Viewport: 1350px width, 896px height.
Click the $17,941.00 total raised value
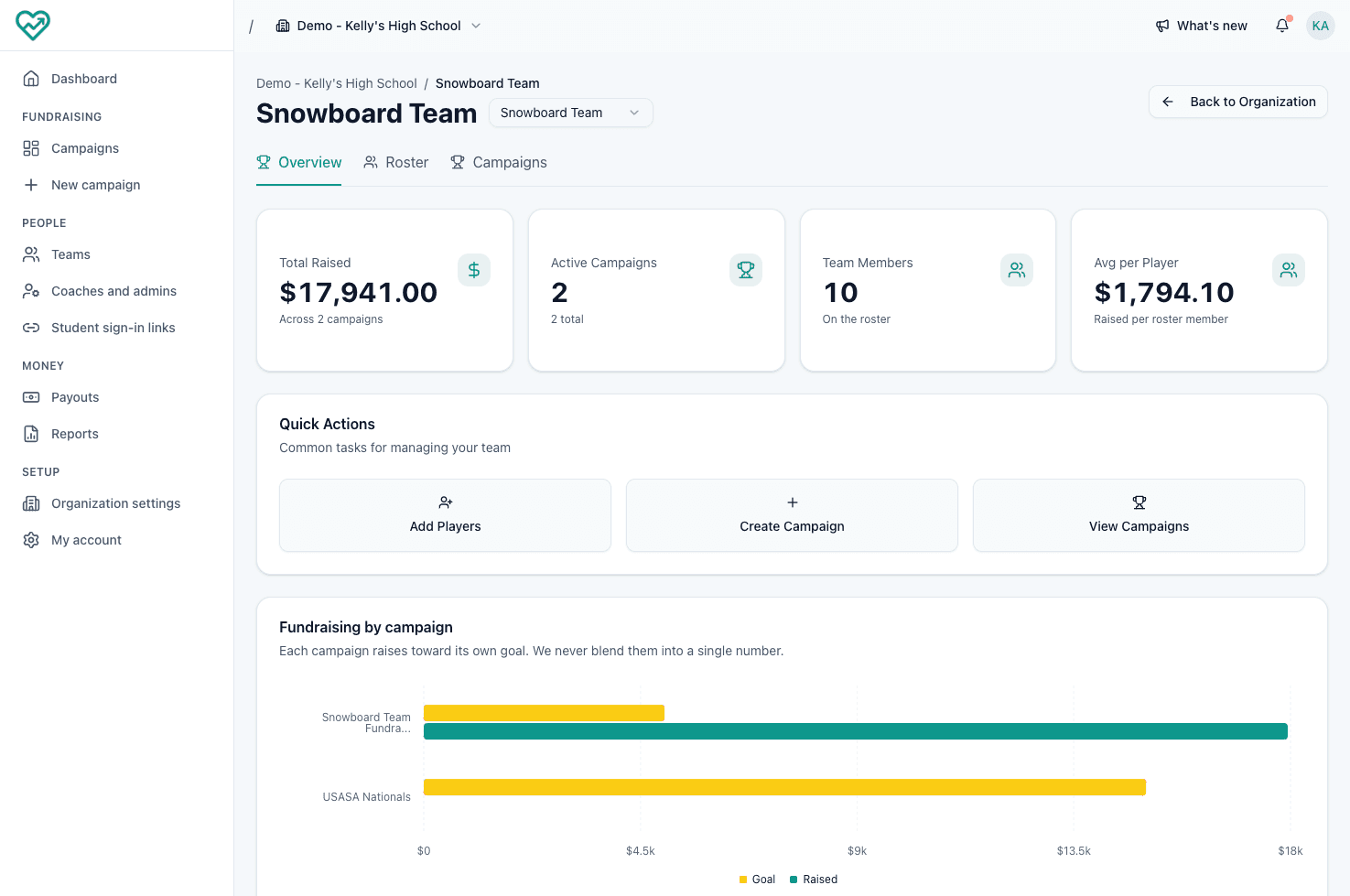(359, 293)
